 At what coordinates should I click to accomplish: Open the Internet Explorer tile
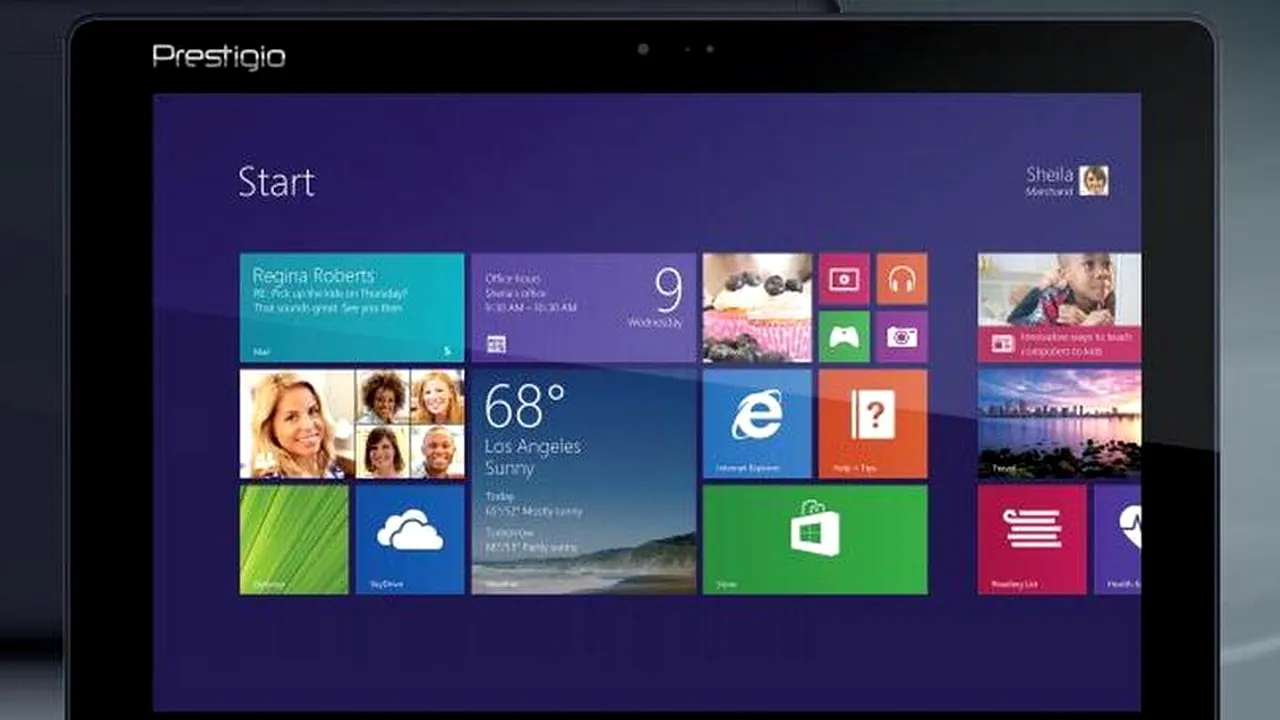click(x=757, y=424)
